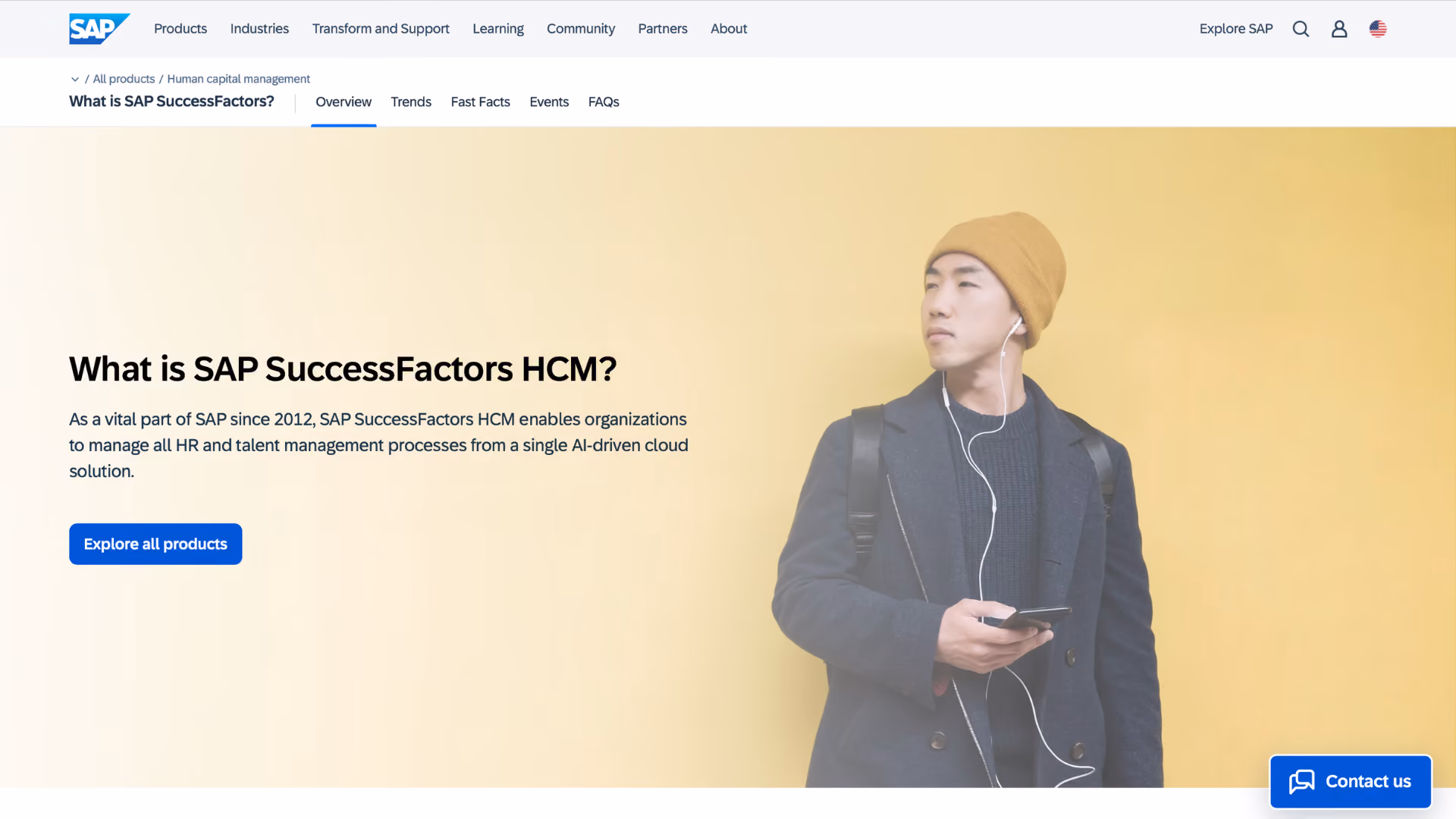Open the user account profile icon
This screenshot has height=819, width=1456.
pos(1339,29)
